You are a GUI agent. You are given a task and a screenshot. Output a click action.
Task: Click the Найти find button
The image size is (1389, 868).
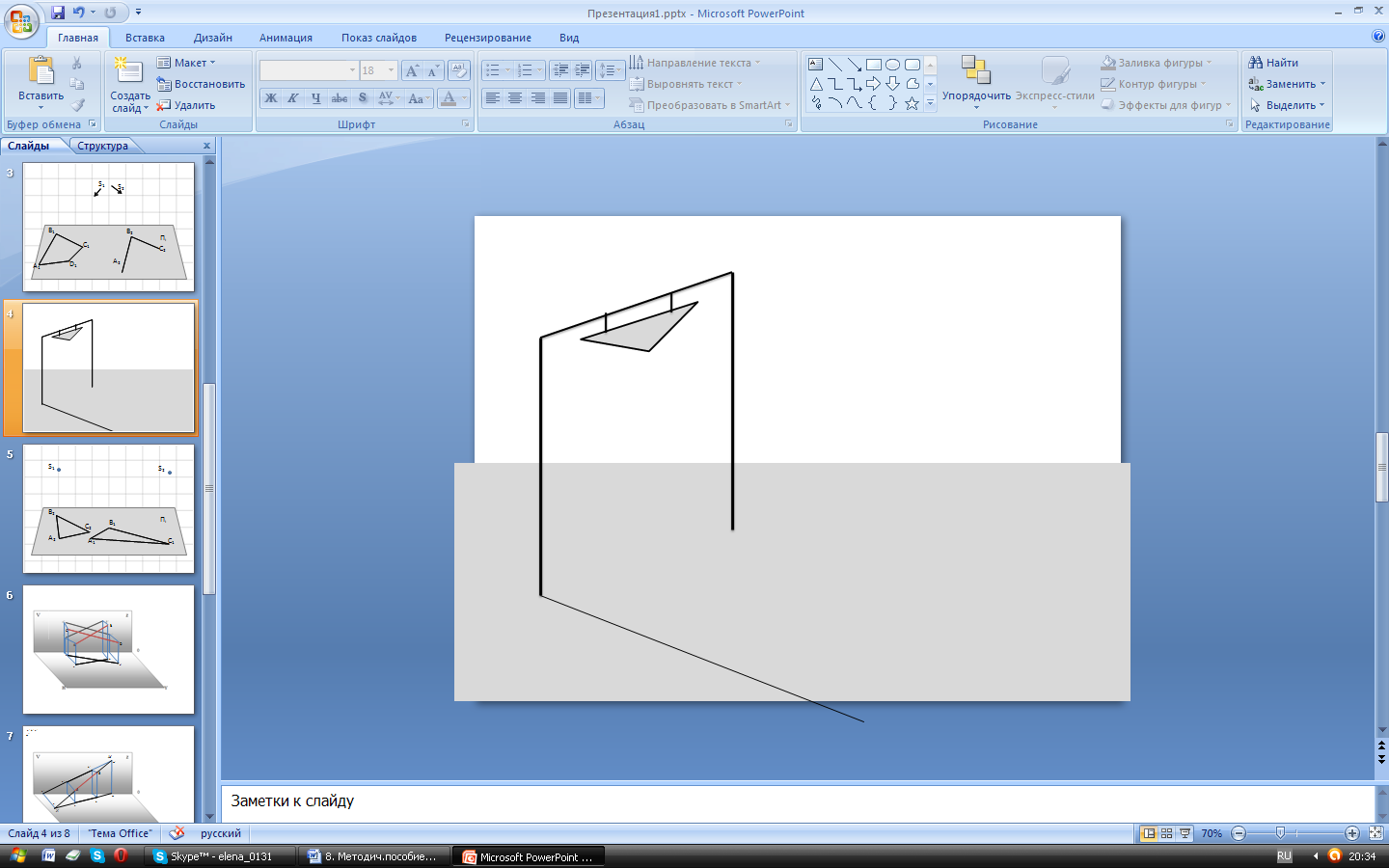pos(1273,63)
